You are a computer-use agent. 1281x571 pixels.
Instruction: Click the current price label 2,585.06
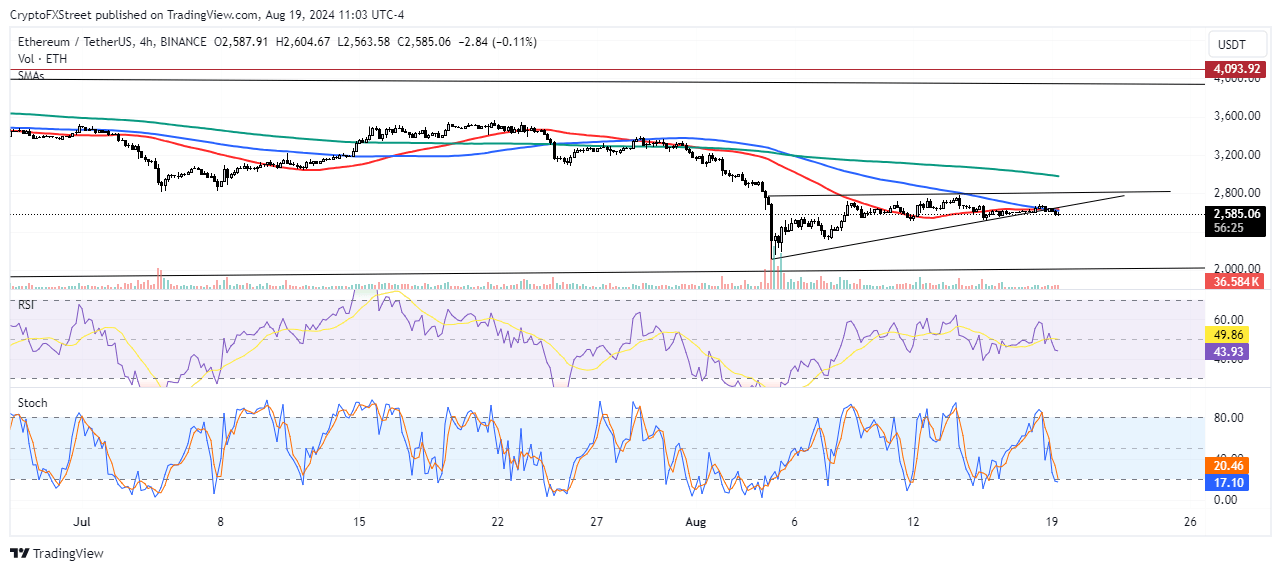[x=1236, y=213]
